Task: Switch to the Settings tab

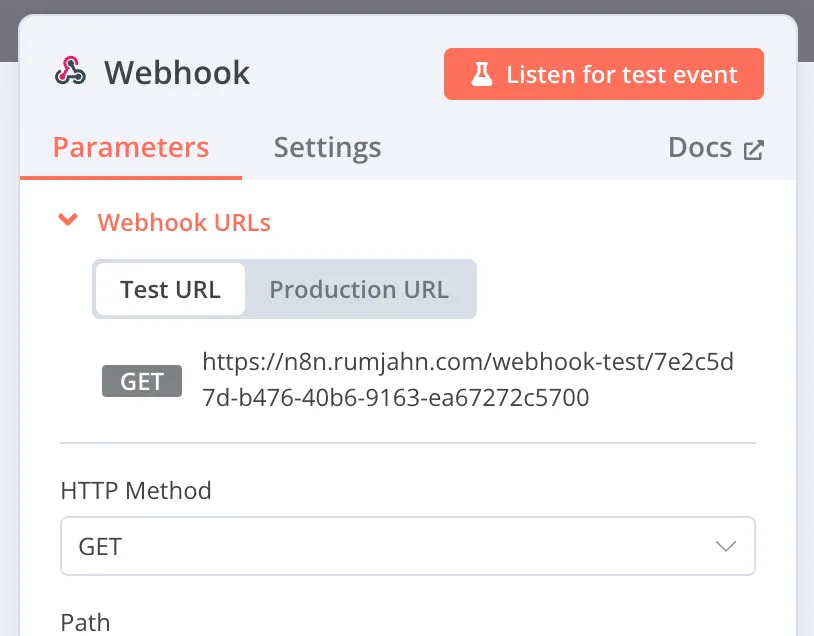Action: tap(327, 148)
